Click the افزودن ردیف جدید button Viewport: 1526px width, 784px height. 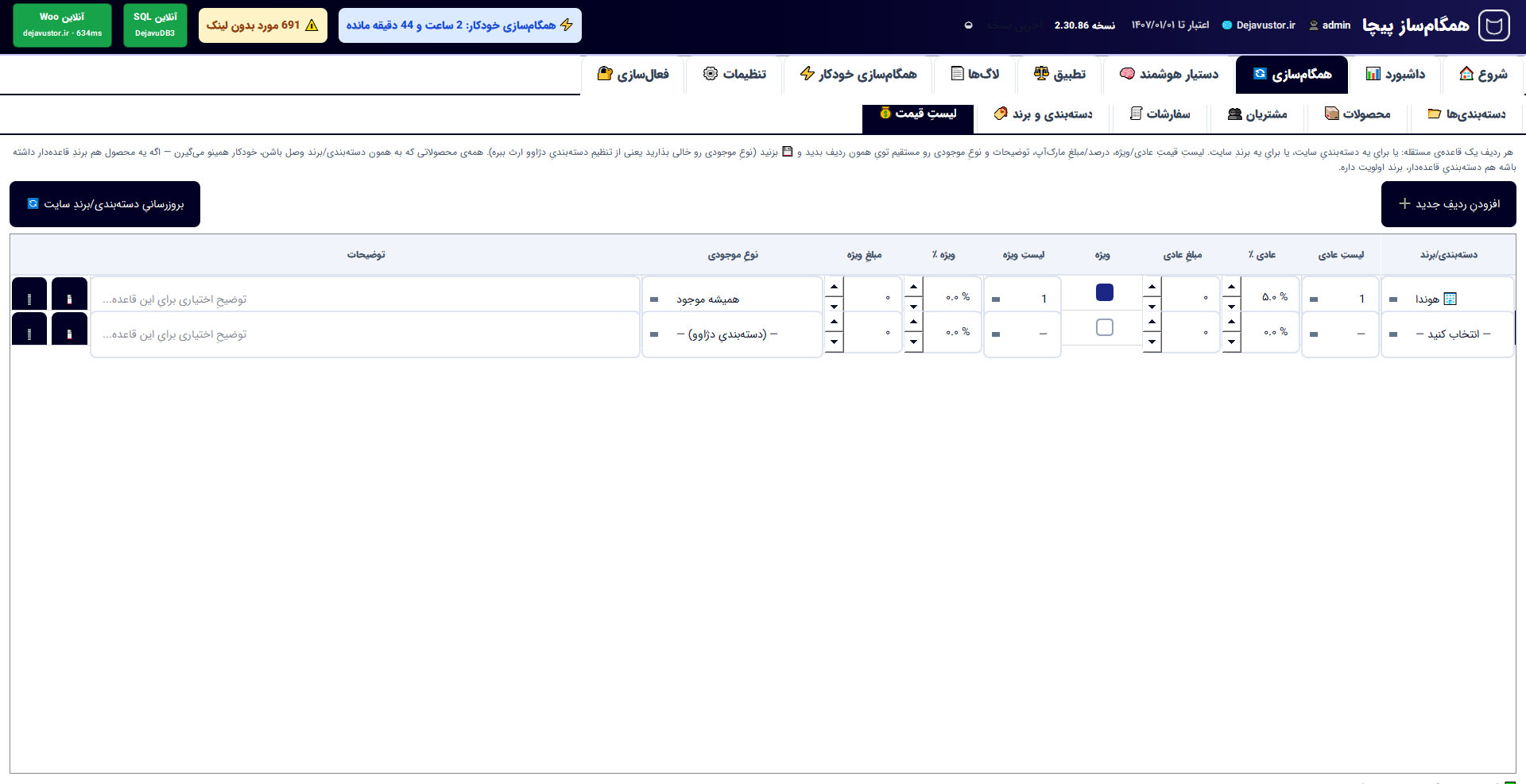coord(1449,204)
